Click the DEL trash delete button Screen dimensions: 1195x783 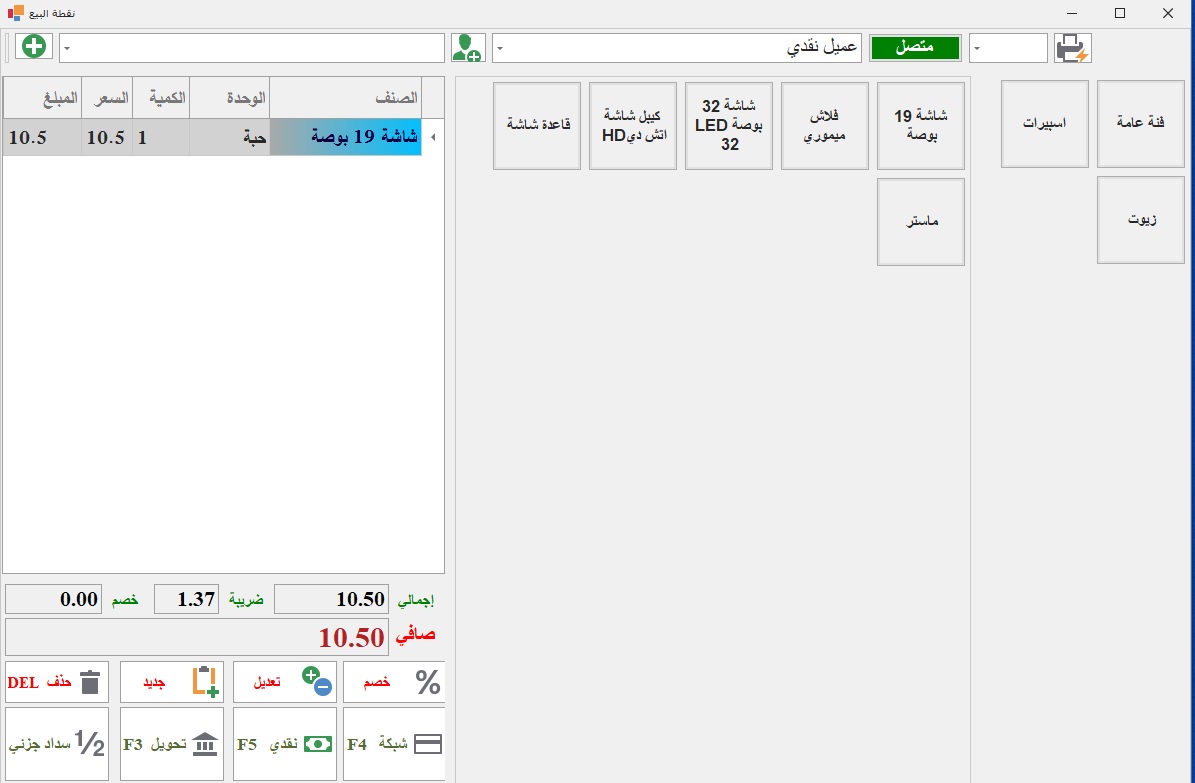57,682
